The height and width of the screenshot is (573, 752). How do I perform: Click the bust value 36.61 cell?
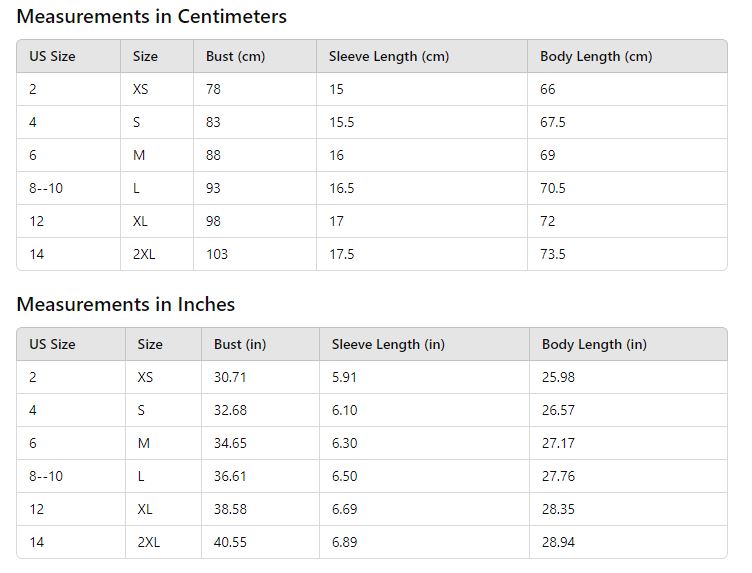click(230, 477)
